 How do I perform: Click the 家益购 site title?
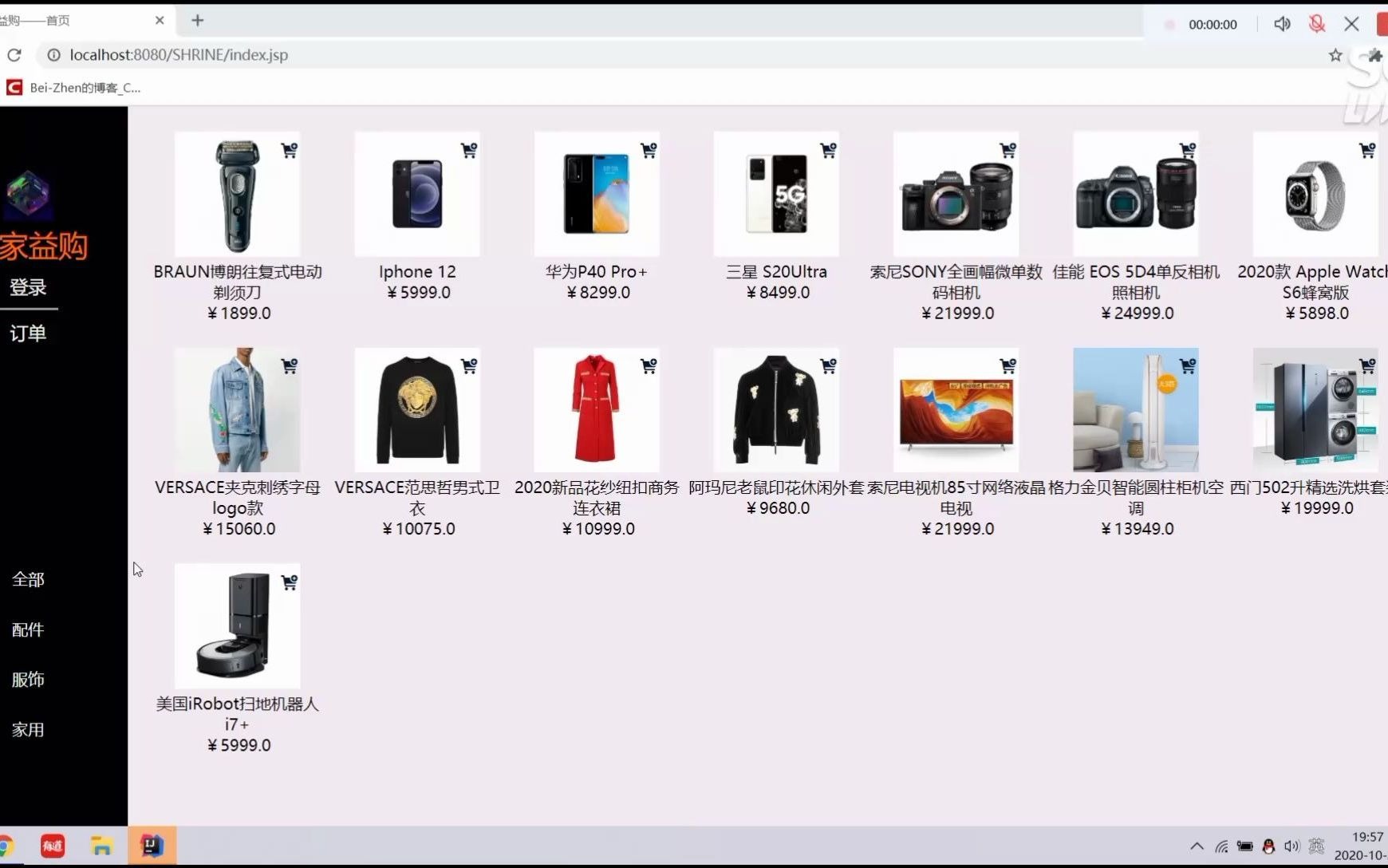[x=43, y=247]
